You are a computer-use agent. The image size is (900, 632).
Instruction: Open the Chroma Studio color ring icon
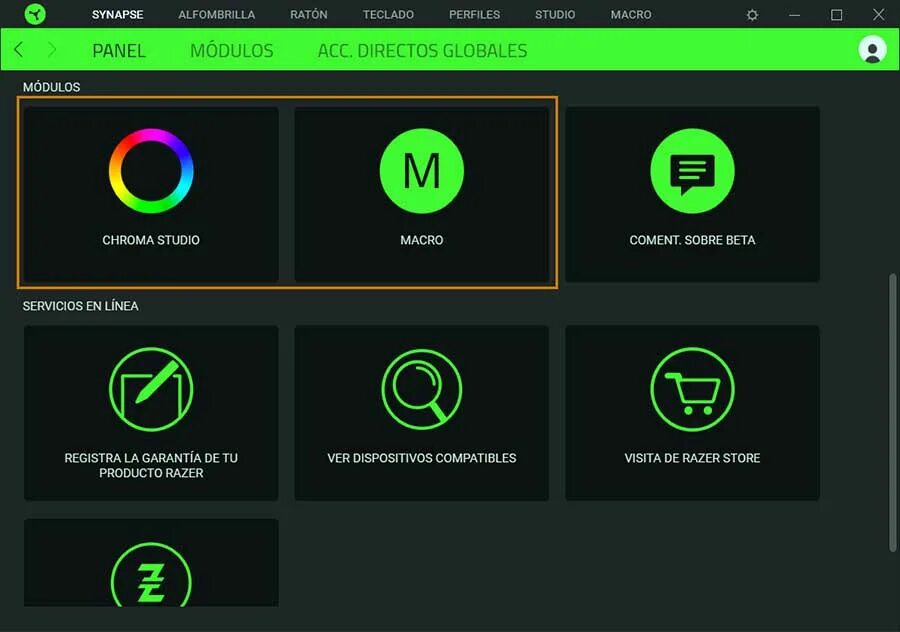(151, 171)
